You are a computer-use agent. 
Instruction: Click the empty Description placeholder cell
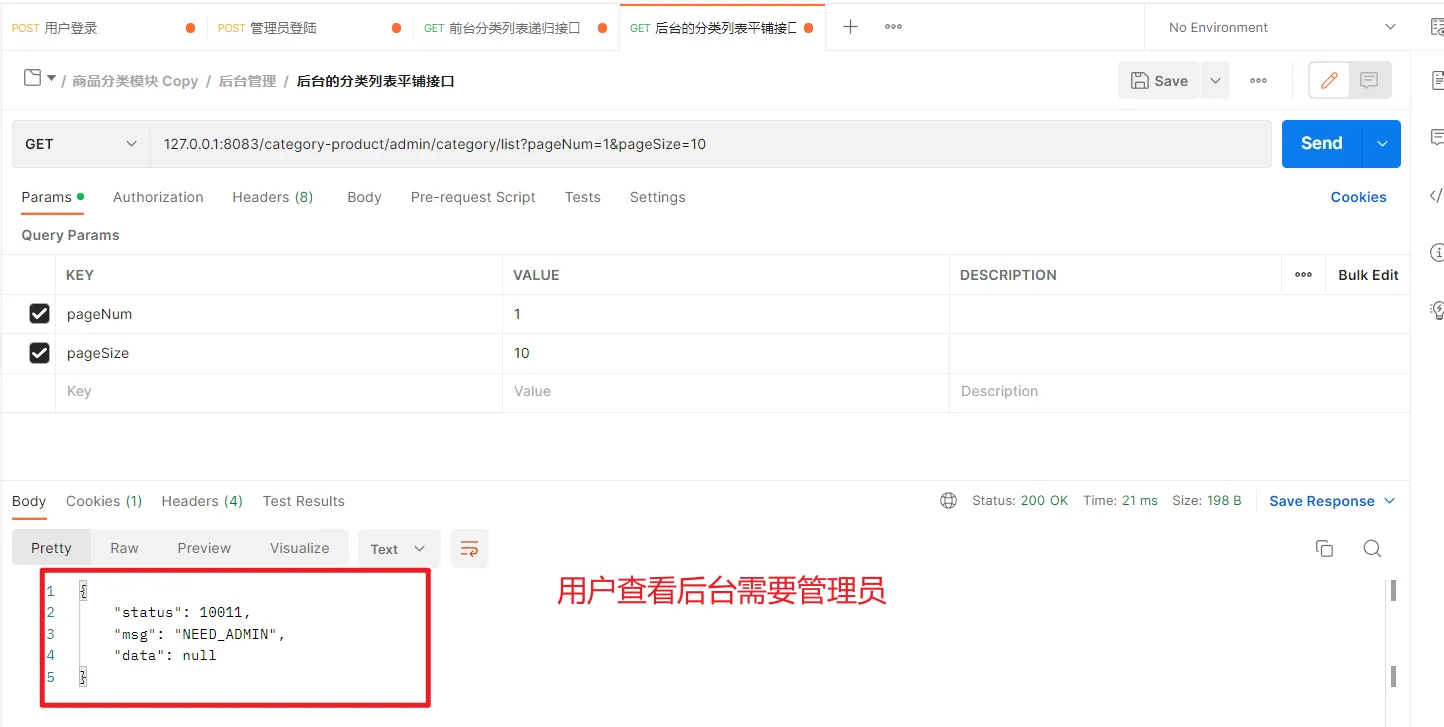1180,392
